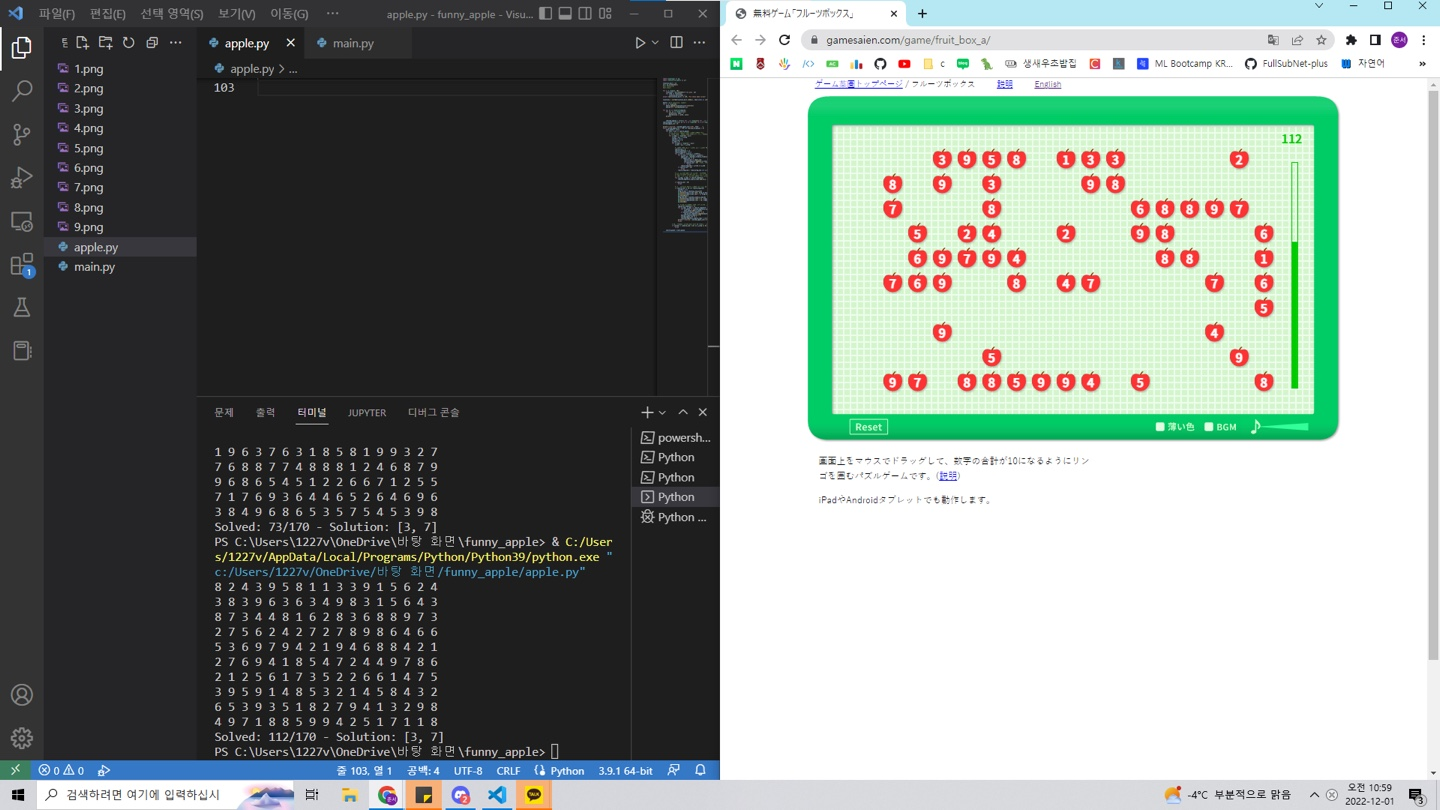Open the Source Control view
The image size is (1440, 810).
click(21, 134)
